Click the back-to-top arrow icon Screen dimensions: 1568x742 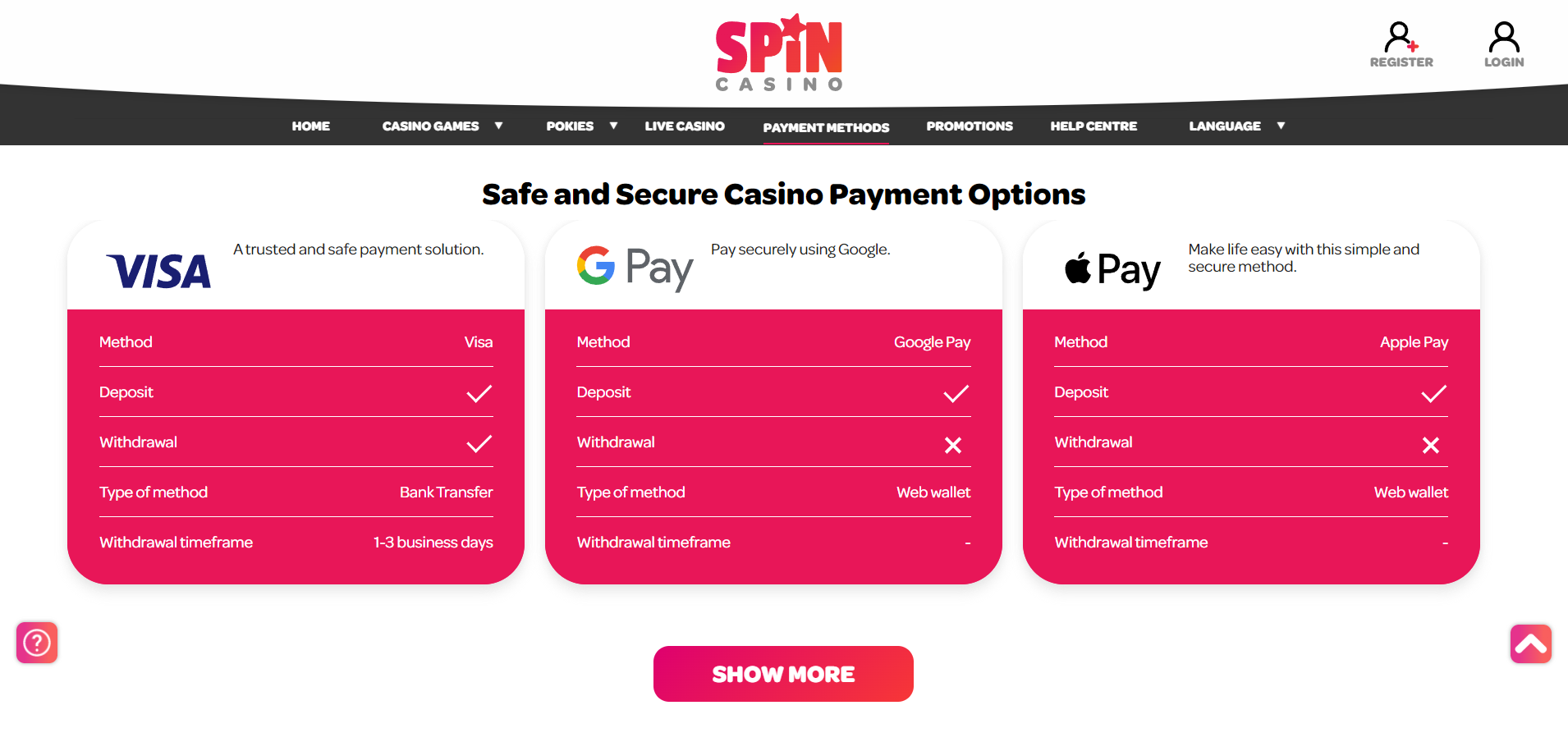[1531, 644]
